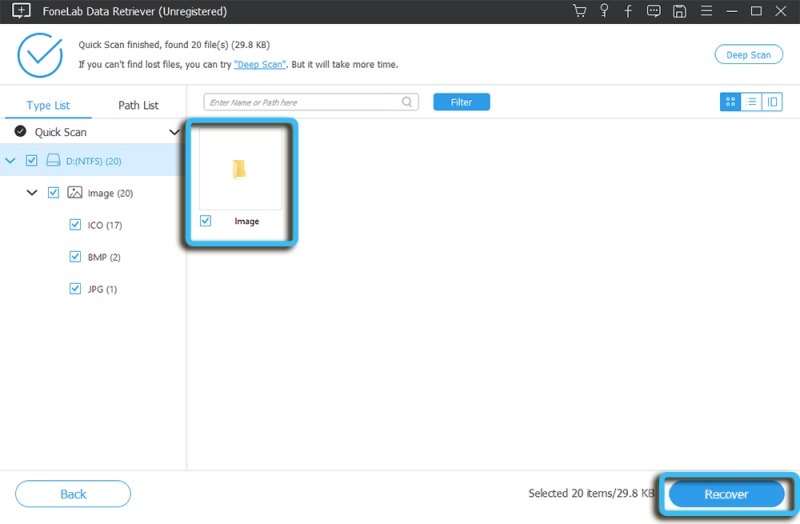Select the Type List tab

pyautogui.click(x=48, y=105)
